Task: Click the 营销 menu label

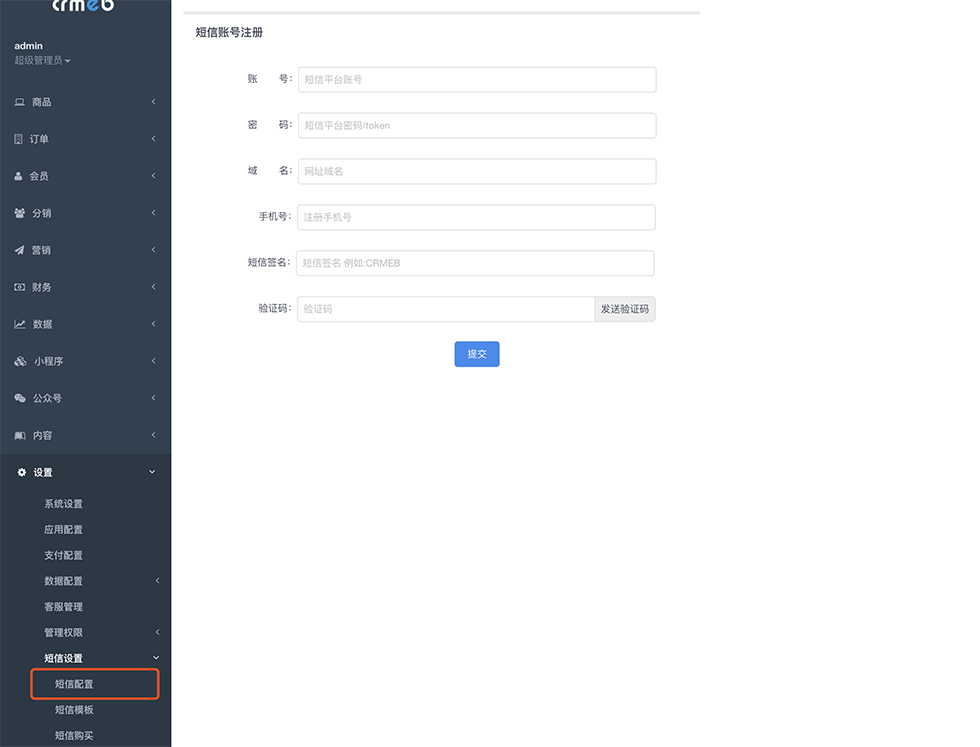Action: coord(41,250)
